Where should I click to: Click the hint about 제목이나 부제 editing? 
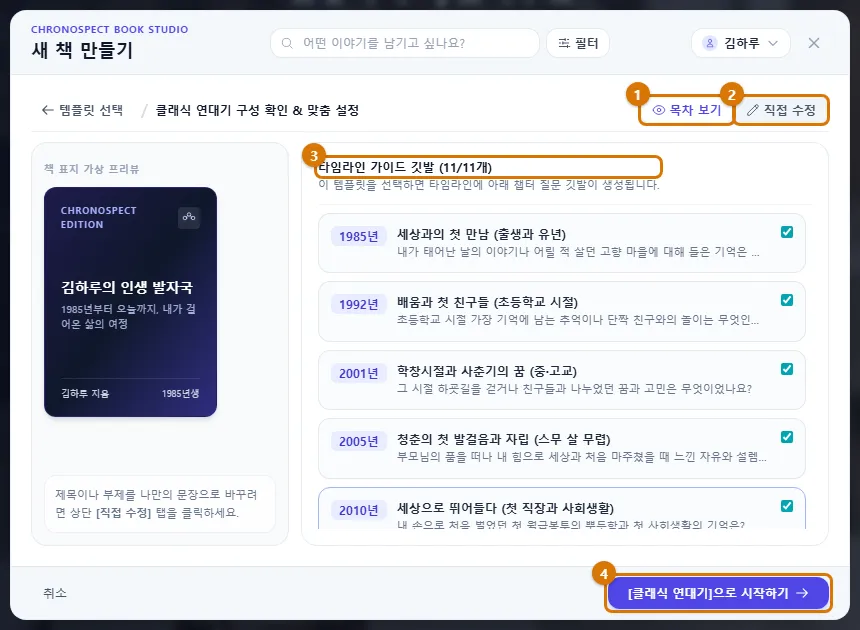coord(160,503)
